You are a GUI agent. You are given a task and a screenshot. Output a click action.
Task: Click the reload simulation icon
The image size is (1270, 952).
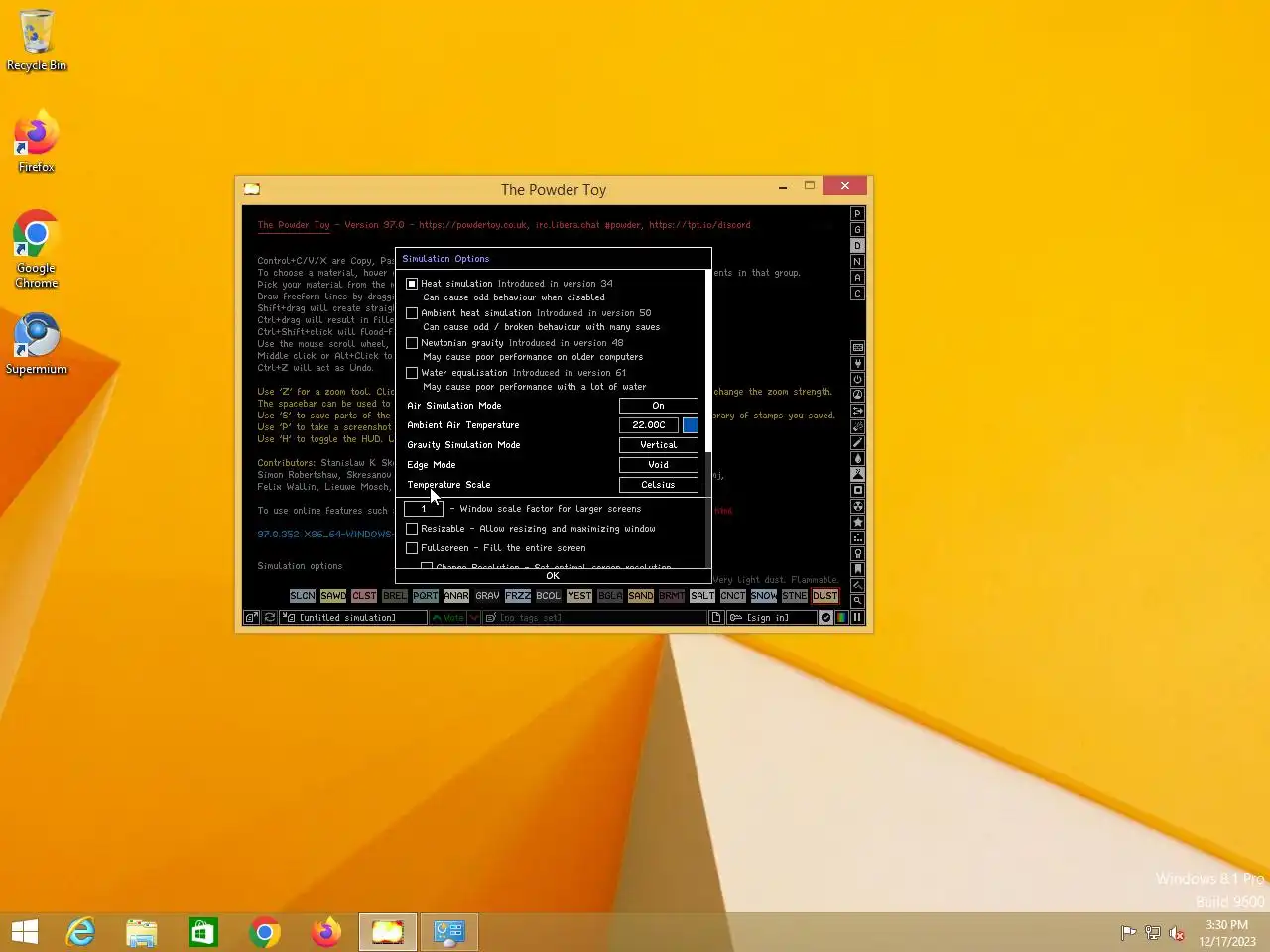tap(269, 617)
